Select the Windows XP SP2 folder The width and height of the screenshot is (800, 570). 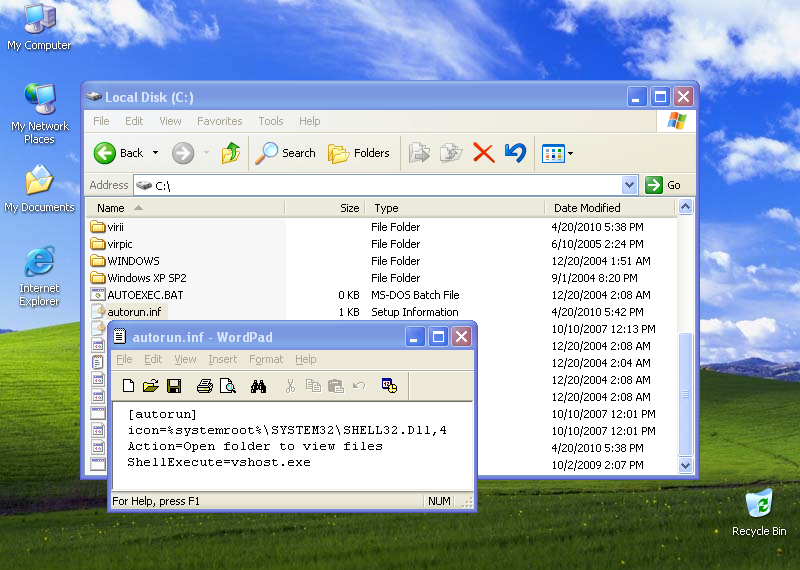138,278
